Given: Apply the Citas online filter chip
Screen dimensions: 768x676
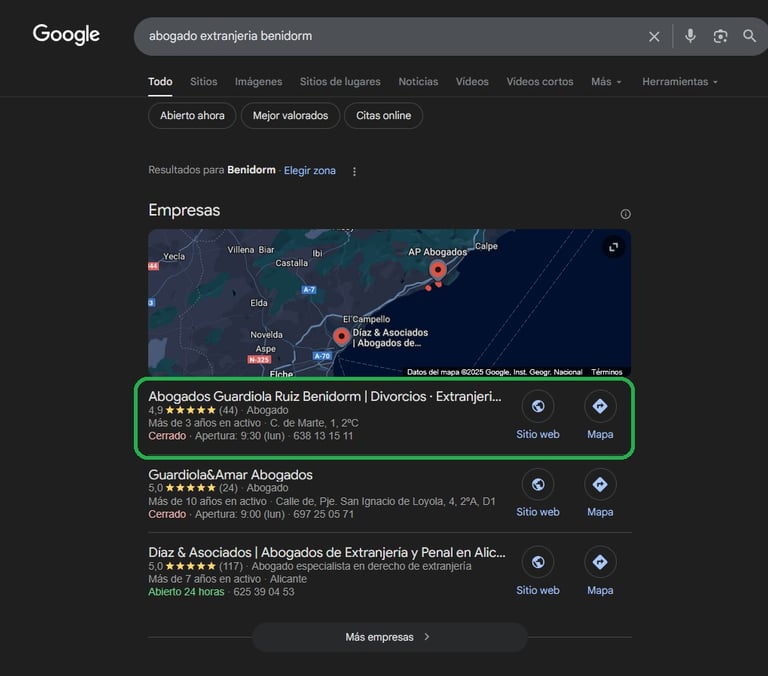Looking at the screenshot, I should point(384,116).
